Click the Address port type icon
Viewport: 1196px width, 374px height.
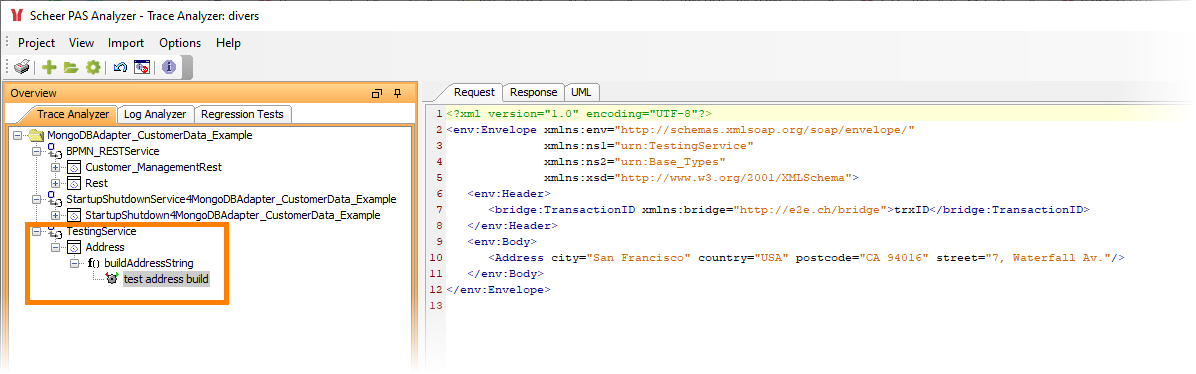pos(75,247)
